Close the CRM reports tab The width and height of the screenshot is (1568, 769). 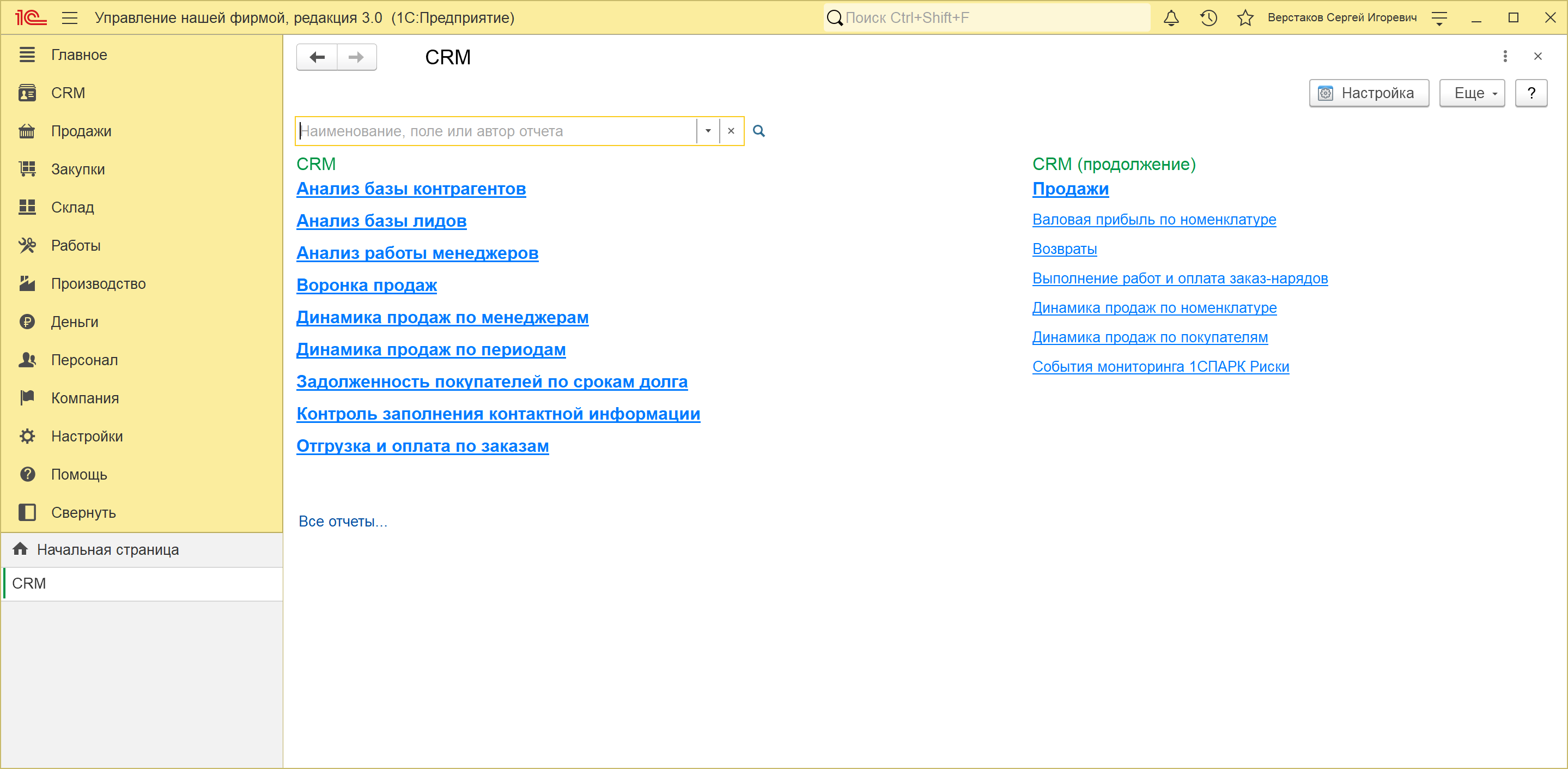click(1537, 57)
